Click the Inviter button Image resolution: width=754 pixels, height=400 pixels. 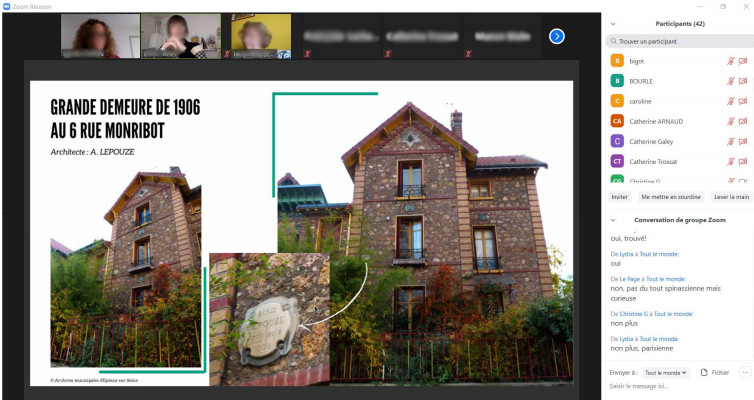click(x=619, y=197)
